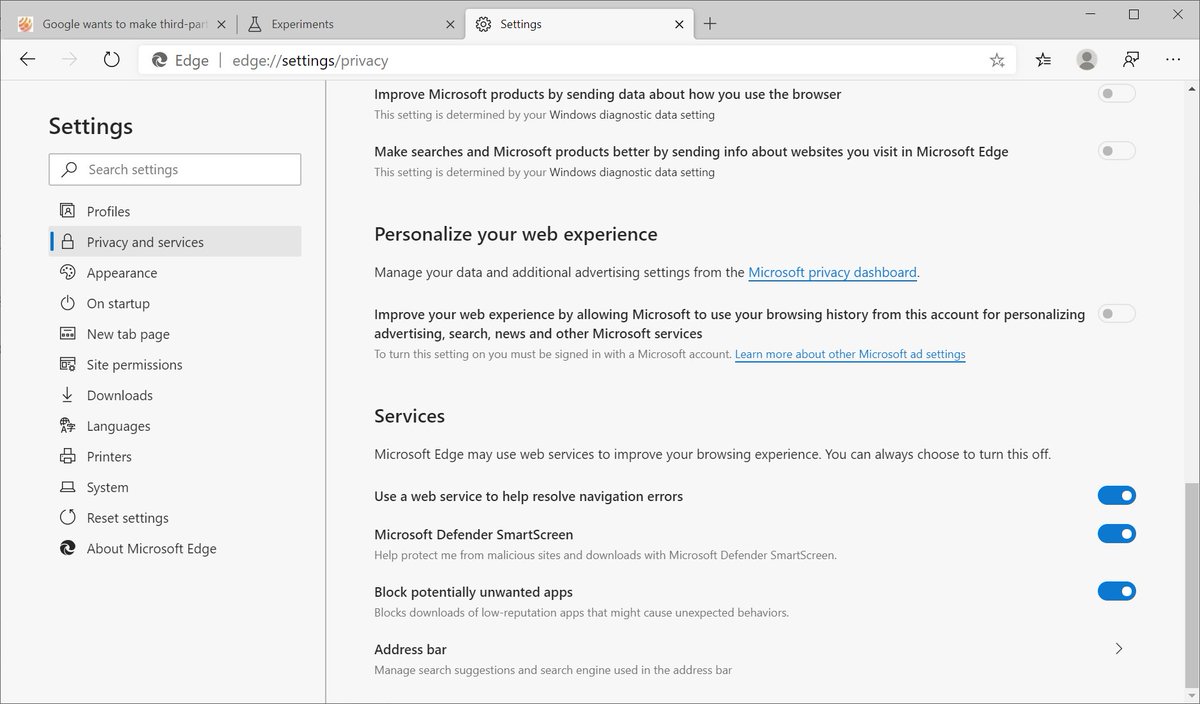The height and width of the screenshot is (704, 1200).
Task: Open Microsoft privacy dashboard link
Action: coord(832,272)
